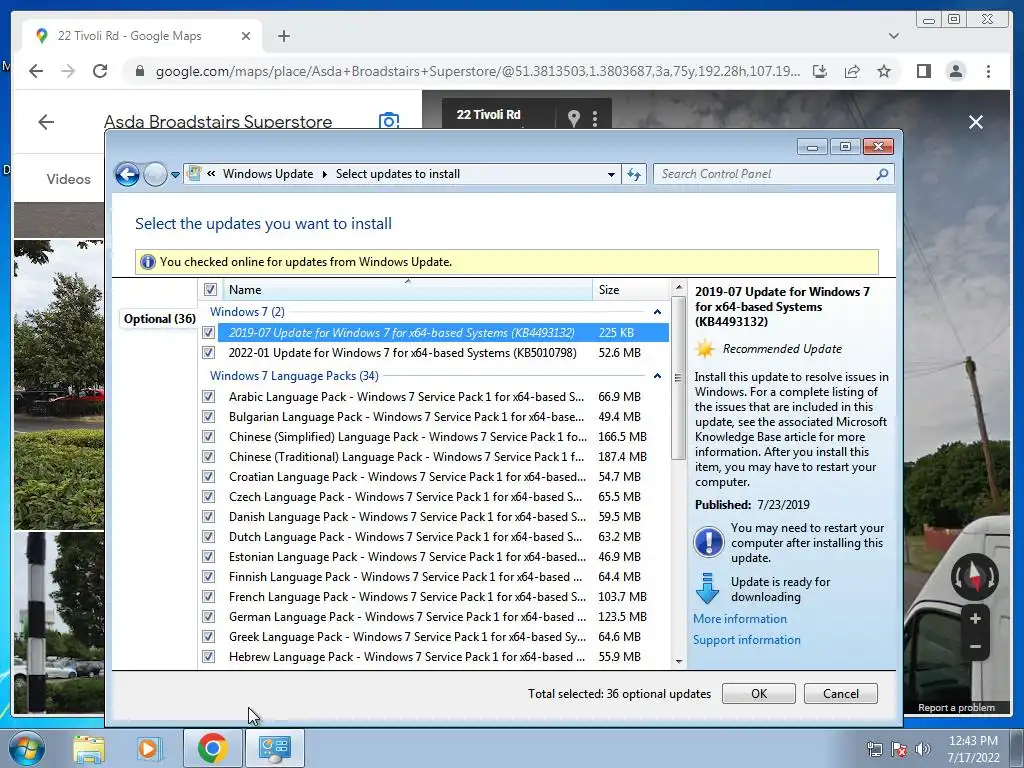Uncheck Chinese (Simplified) Language Pack checkbox
The image size is (1024, 768).
pos(208,436)
